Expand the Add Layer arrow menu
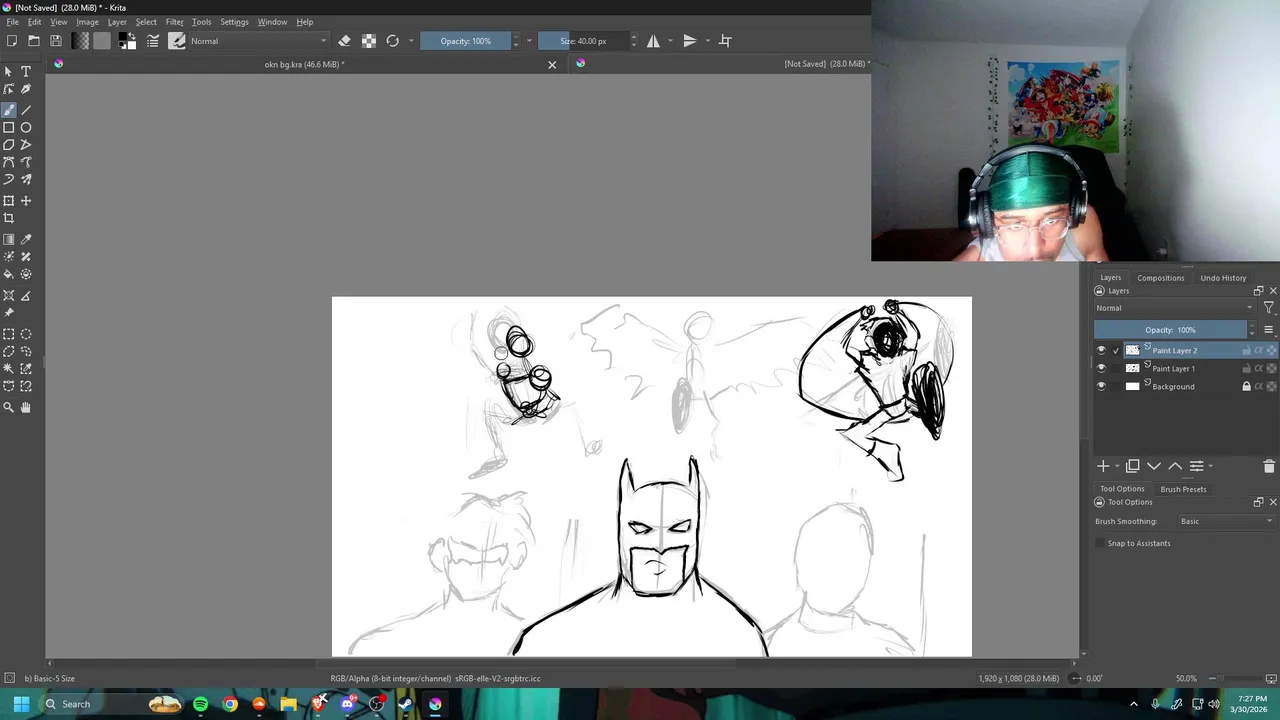 tap(1118, 466)
